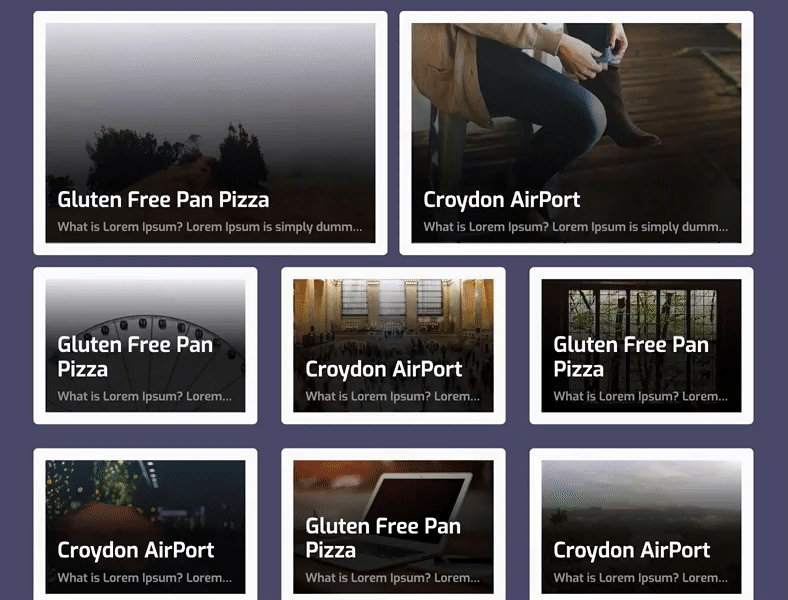Click the Croydon AirPort title over station hall

pyautogui.click(x=383, y=369)
